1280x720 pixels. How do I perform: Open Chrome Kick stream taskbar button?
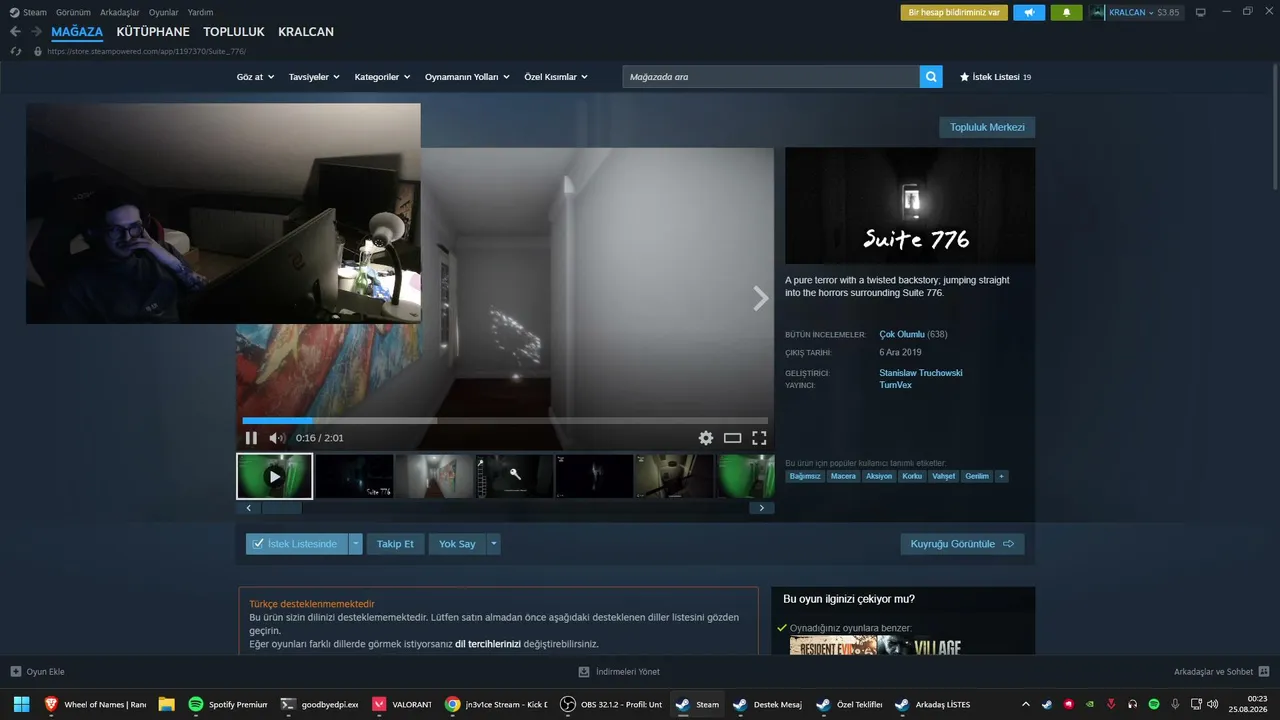pyautogui.click(x=495, y=704)
